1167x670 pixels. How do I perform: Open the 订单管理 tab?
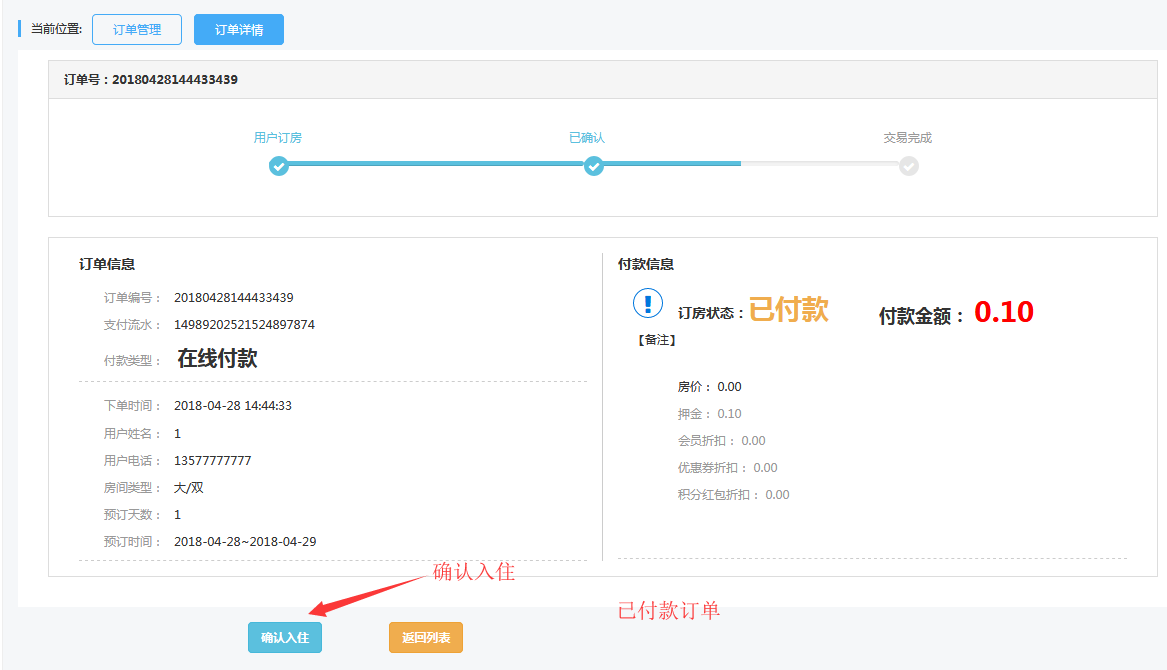(137, 30)
